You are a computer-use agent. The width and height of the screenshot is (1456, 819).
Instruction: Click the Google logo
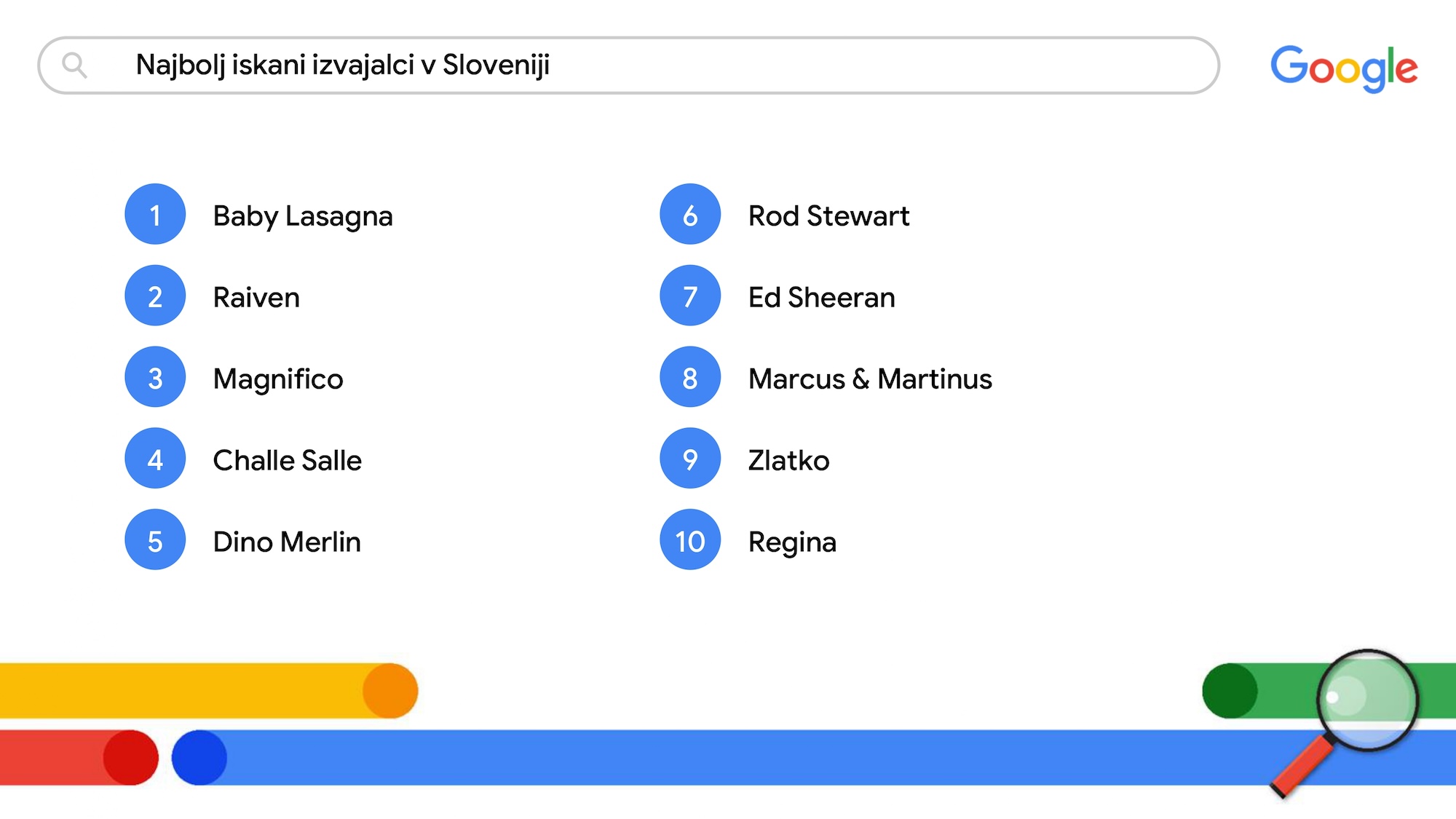pos(1344,68)
